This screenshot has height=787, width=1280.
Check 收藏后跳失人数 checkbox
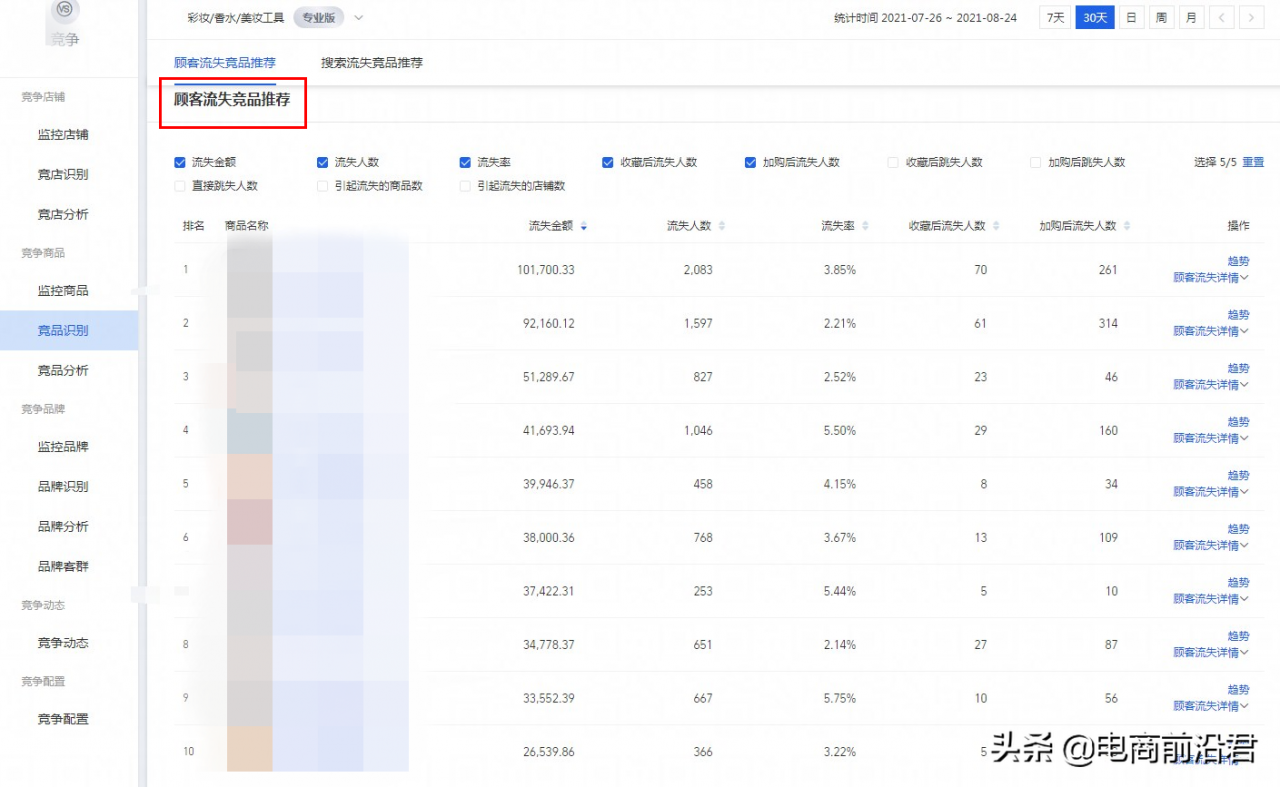click(x=893, y=162)
